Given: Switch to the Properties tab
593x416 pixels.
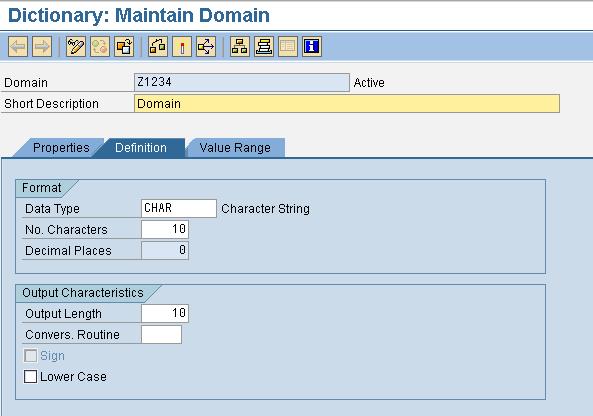Looking at the screenshot, I should pos(61,147).
